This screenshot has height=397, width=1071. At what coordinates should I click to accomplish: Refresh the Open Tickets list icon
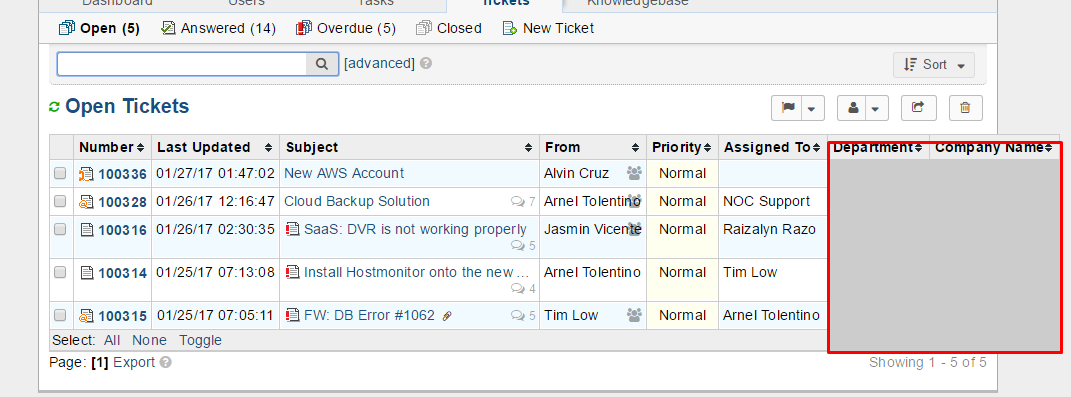(55, 107)
